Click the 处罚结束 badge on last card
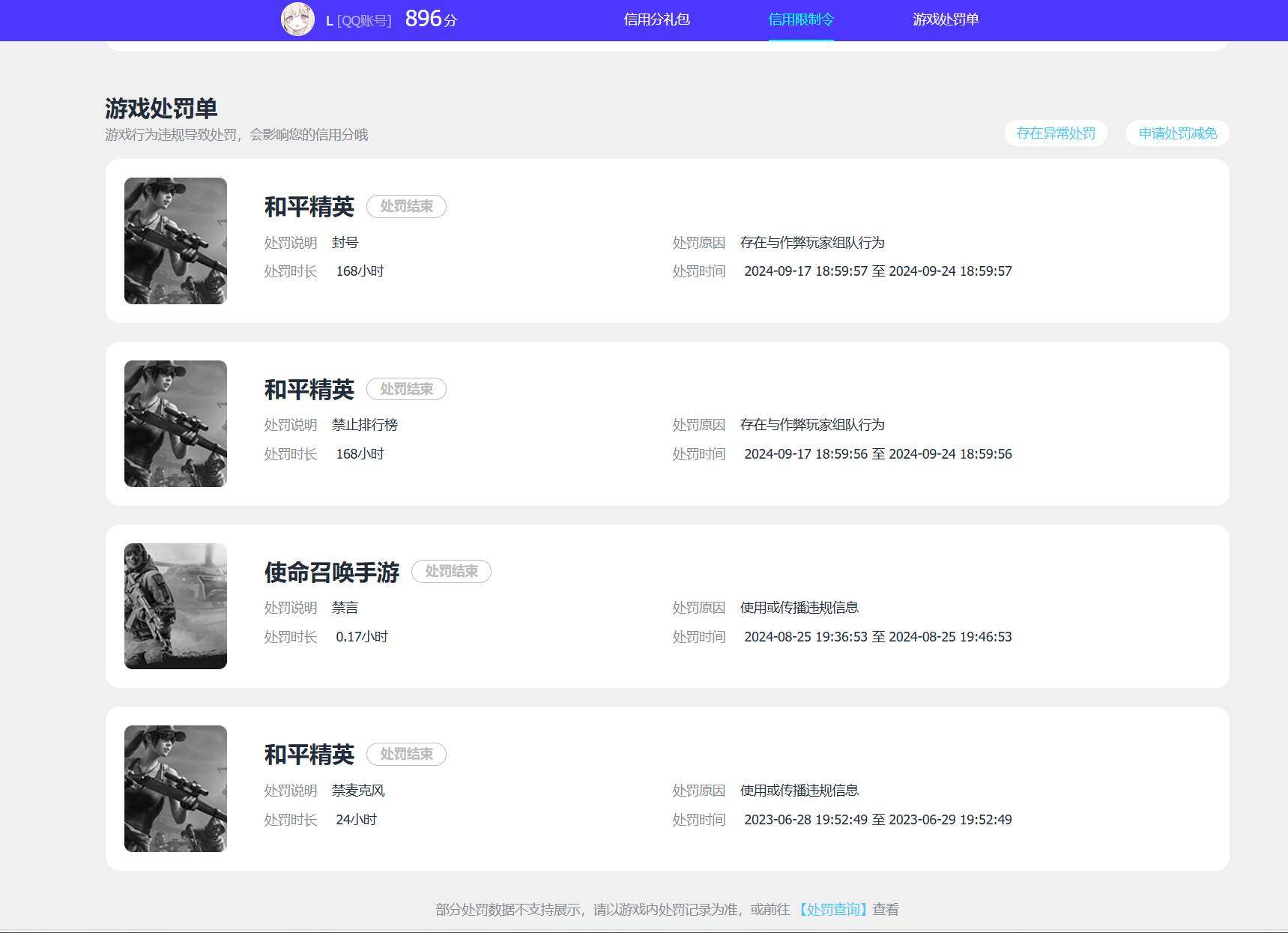Viewport: 1288px width, 933px height. pyautogui.click(x=406, y=754)
